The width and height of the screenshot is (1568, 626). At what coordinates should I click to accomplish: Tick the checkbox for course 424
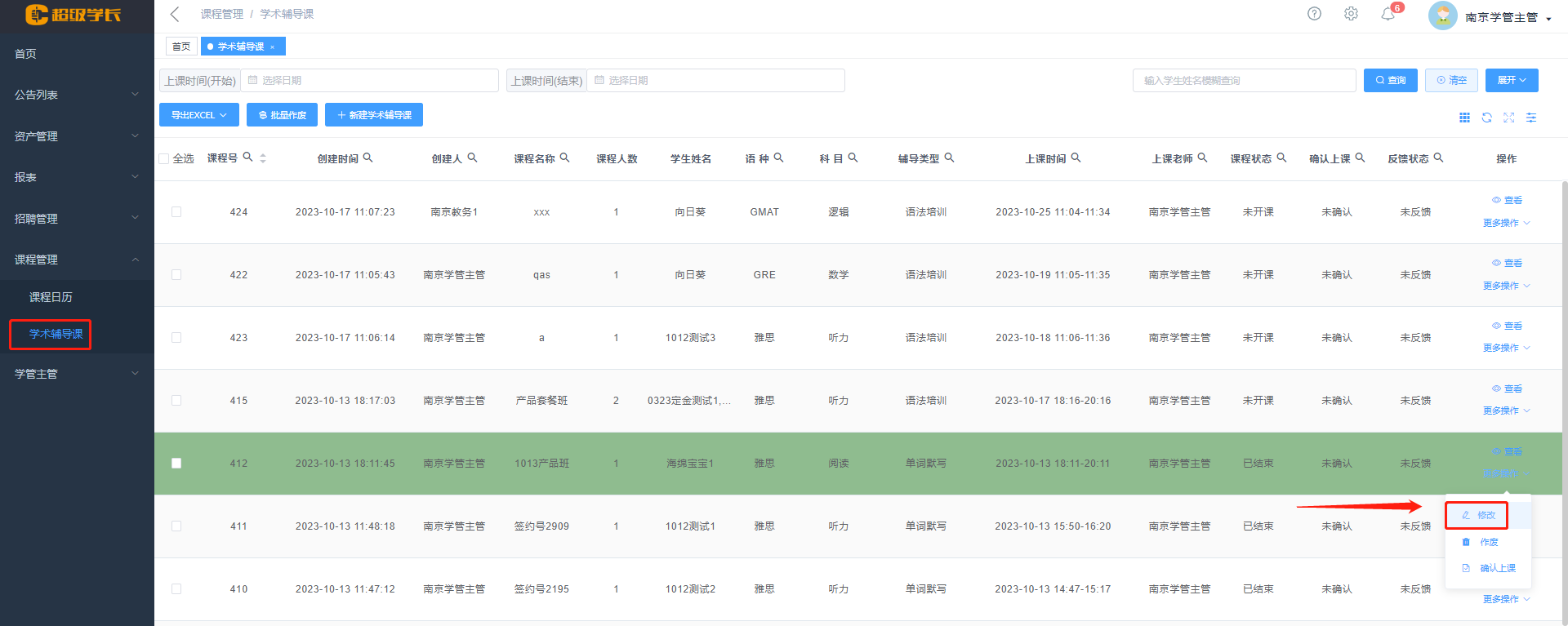click(x=176, y=212)
